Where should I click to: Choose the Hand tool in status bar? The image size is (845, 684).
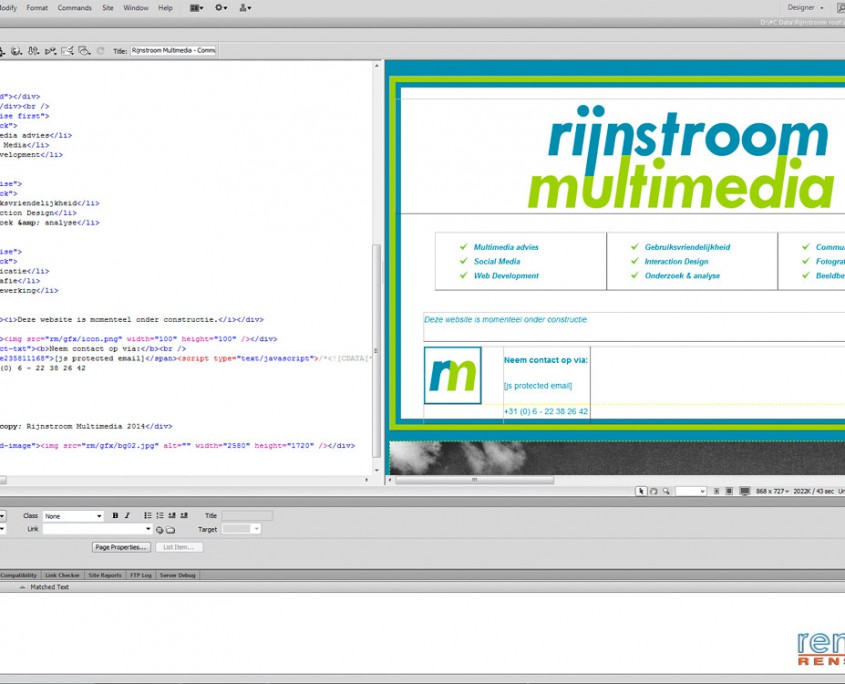coord(654,491)
